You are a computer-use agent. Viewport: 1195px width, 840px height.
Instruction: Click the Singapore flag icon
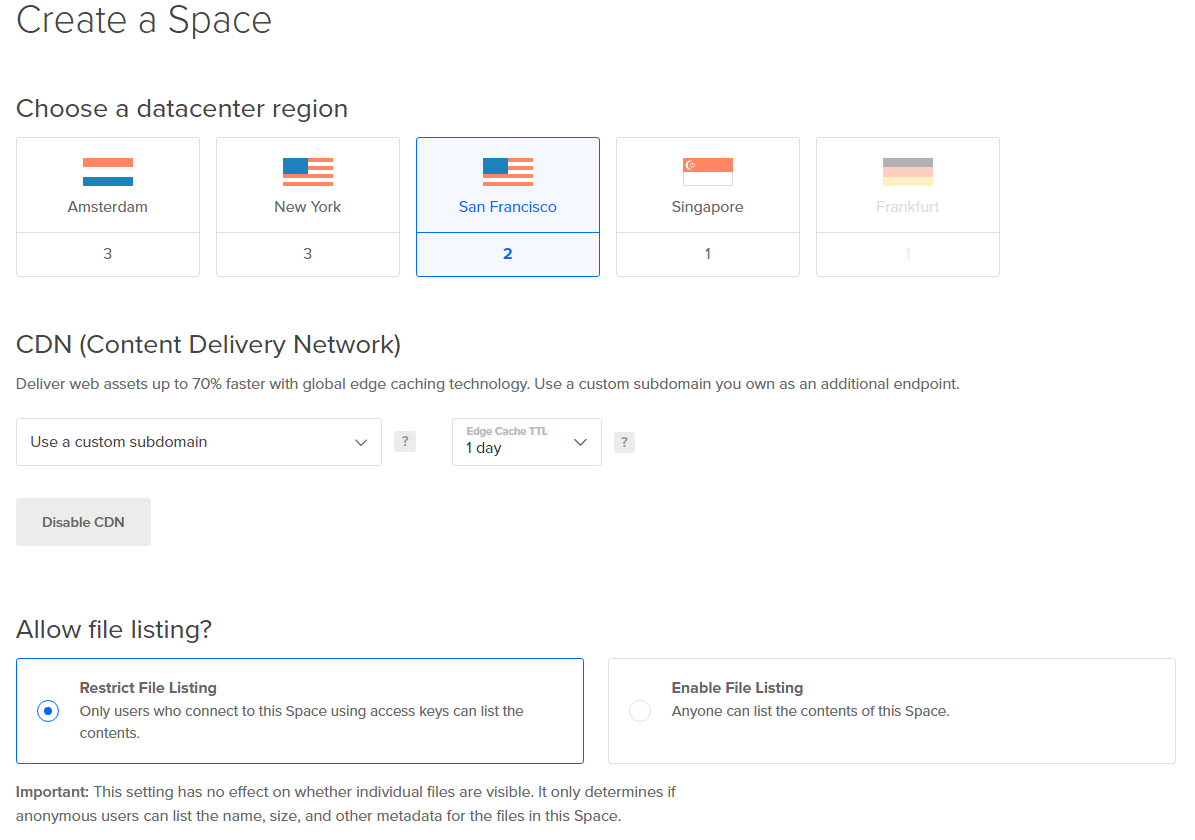pos(708,172)
